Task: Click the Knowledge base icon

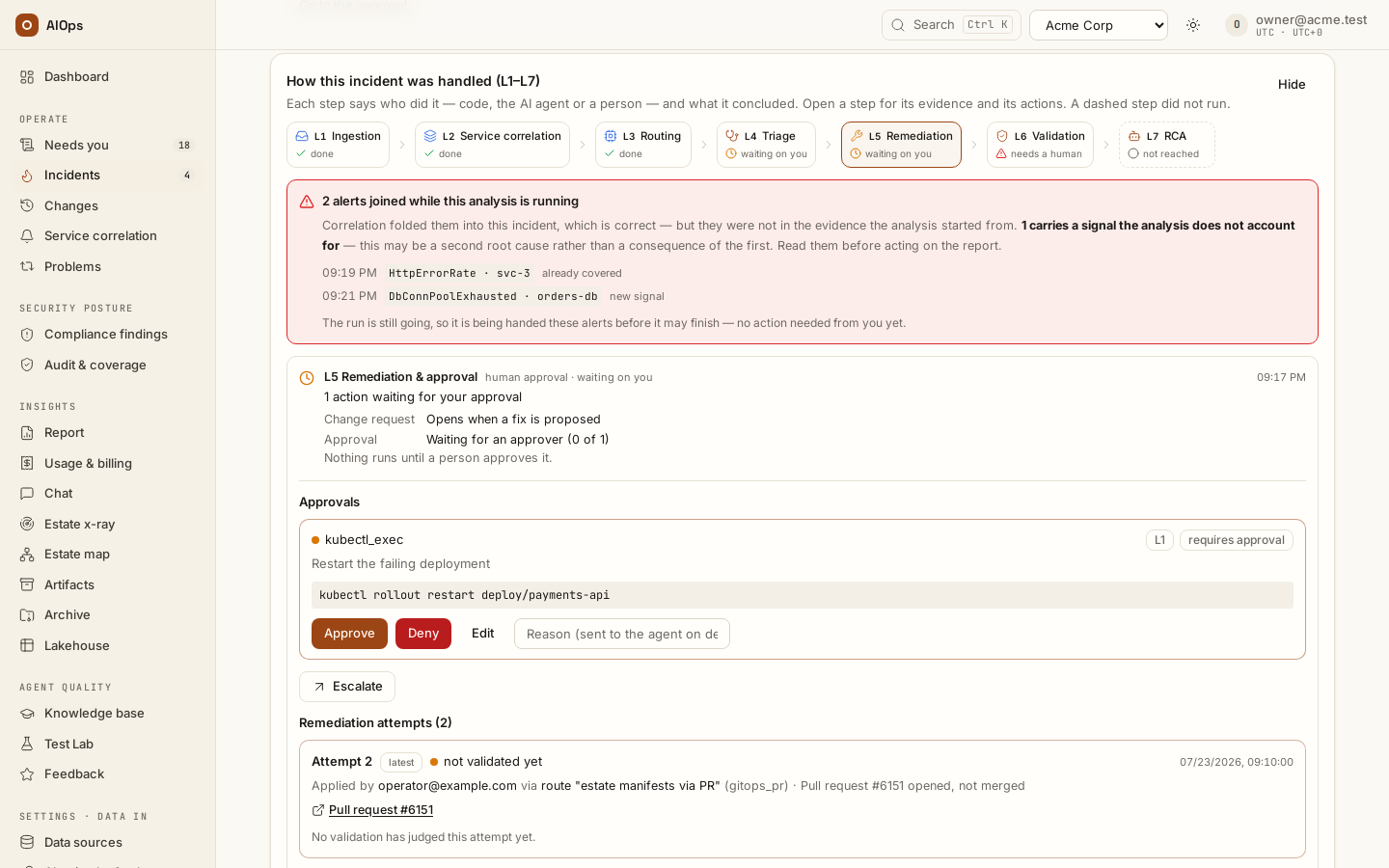Action: pos(27,714)
